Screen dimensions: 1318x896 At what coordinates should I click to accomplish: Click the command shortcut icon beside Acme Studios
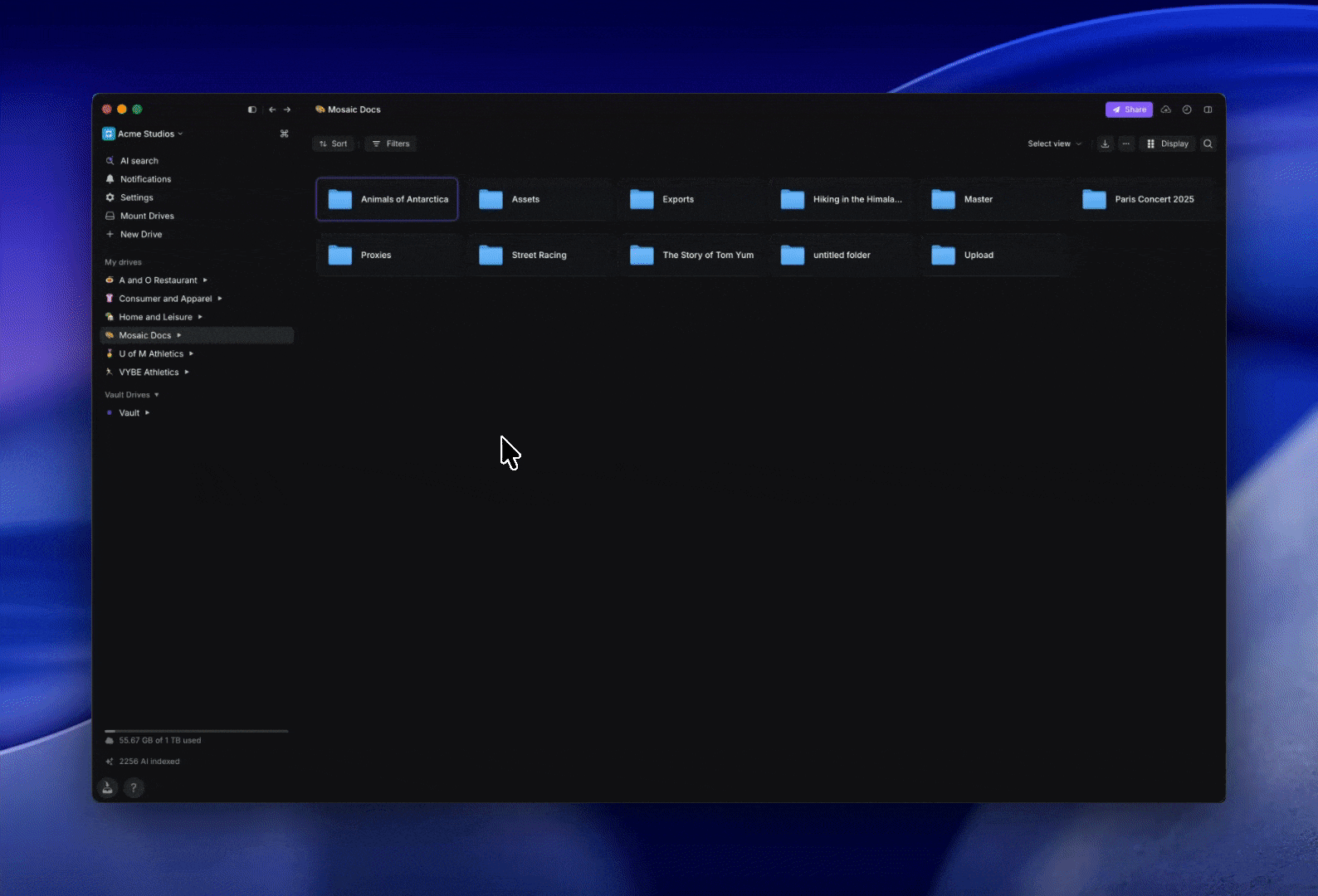point(284,134)
